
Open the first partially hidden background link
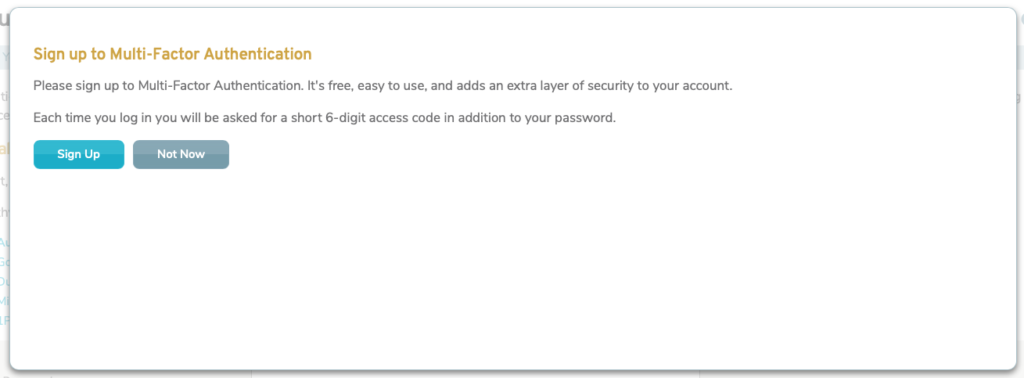tap(5, 243)
